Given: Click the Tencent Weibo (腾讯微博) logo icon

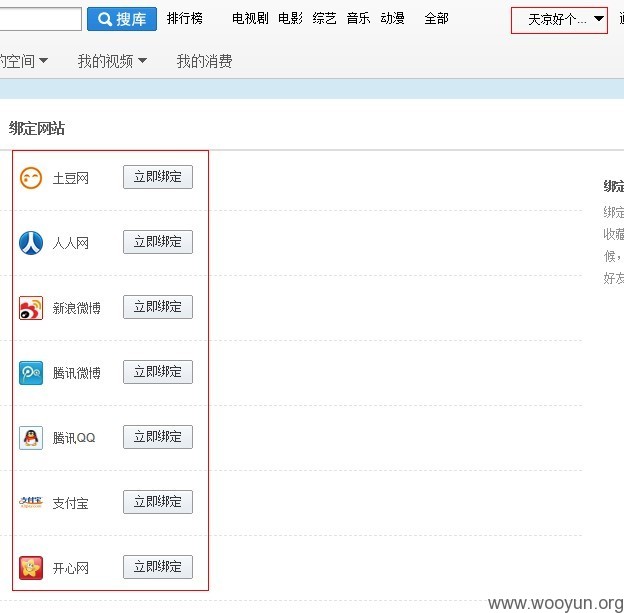Looking at the screenshot, I should (x=31, y=373).
